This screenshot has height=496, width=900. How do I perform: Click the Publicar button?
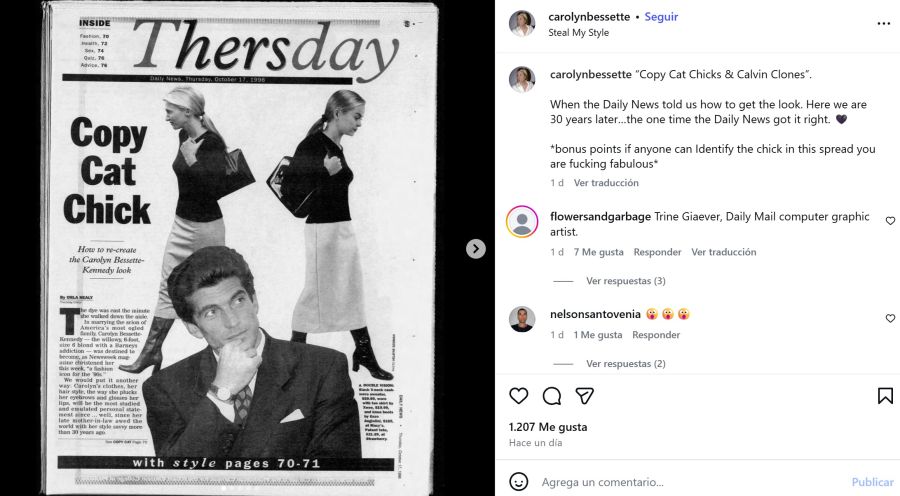coord(872,482)
